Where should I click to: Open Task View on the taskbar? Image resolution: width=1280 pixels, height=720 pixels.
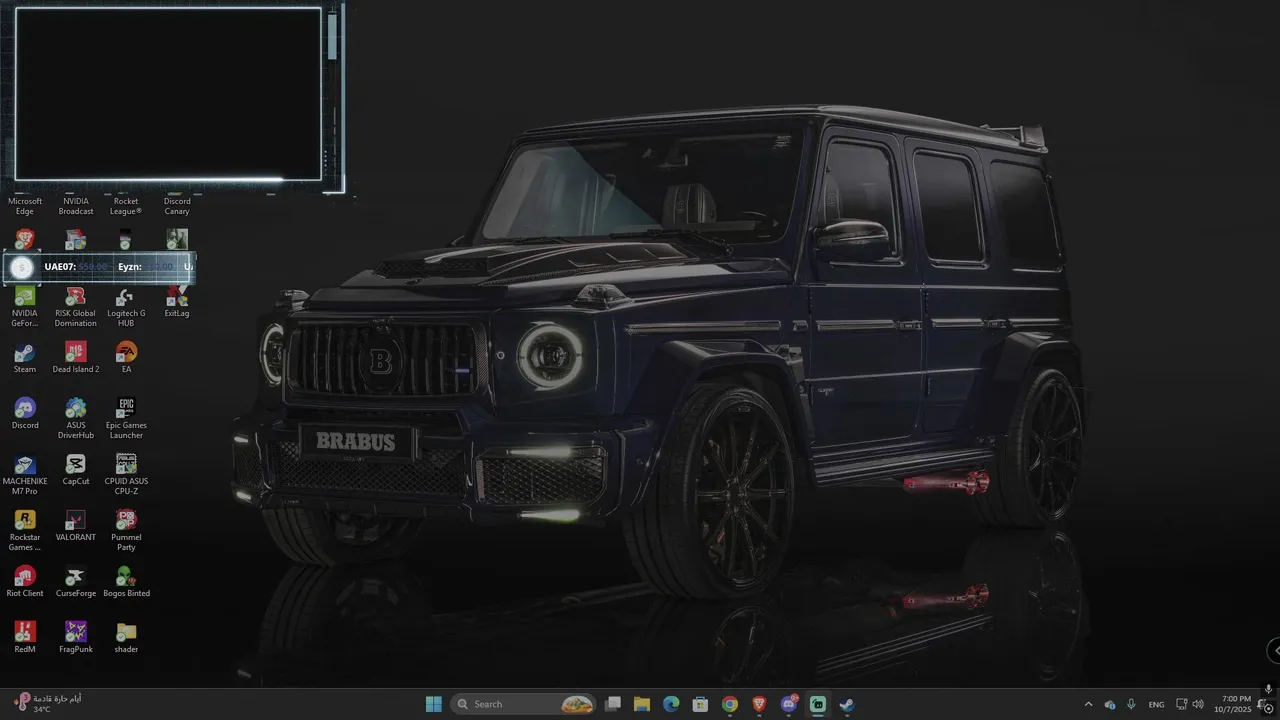613,704
